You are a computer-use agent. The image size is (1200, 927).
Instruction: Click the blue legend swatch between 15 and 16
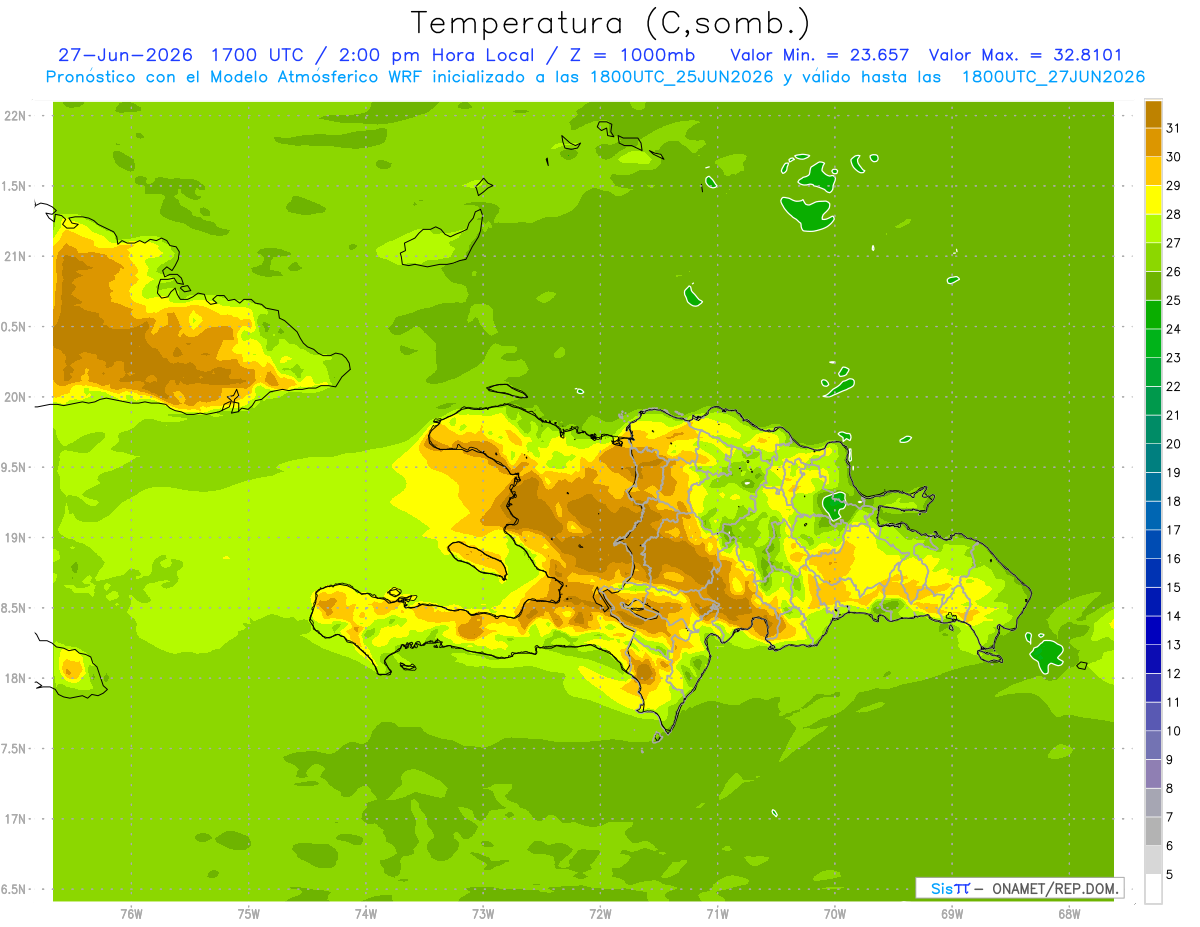tap(1153, 573)
